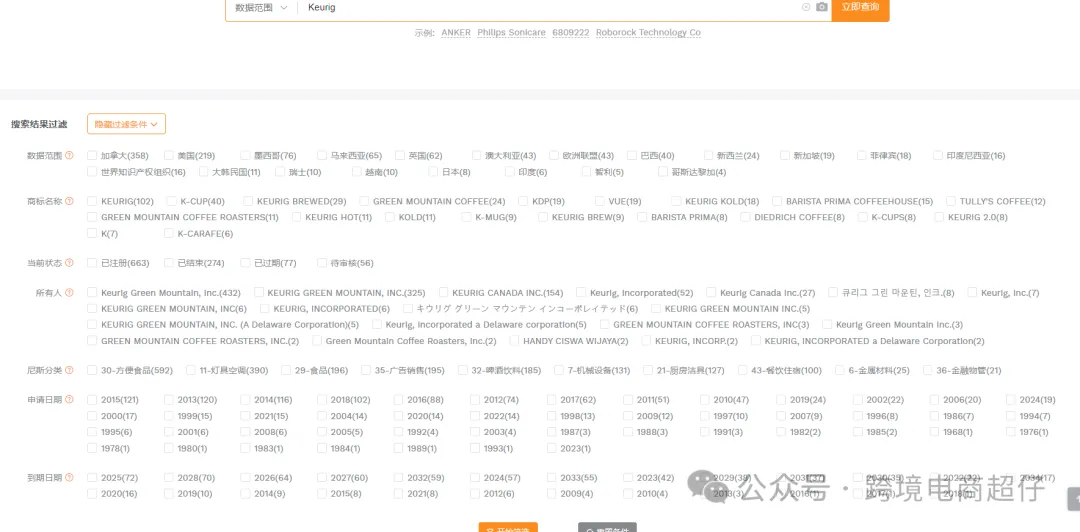
Task: Check the 加拿大(358) region filter
Action: coord(92,156)
